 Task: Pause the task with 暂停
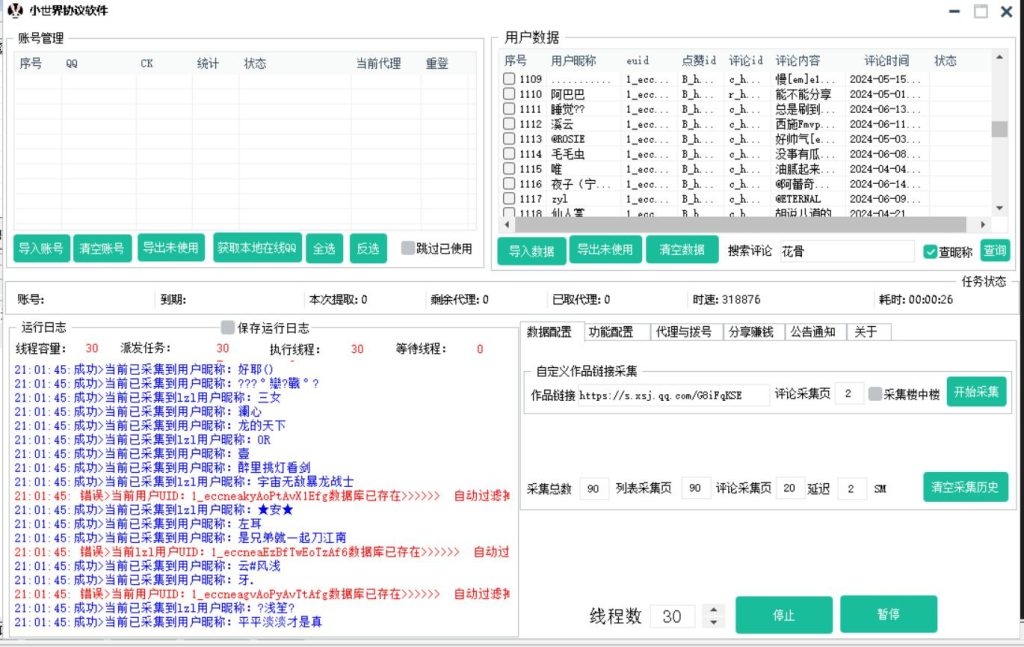[888, 615]
